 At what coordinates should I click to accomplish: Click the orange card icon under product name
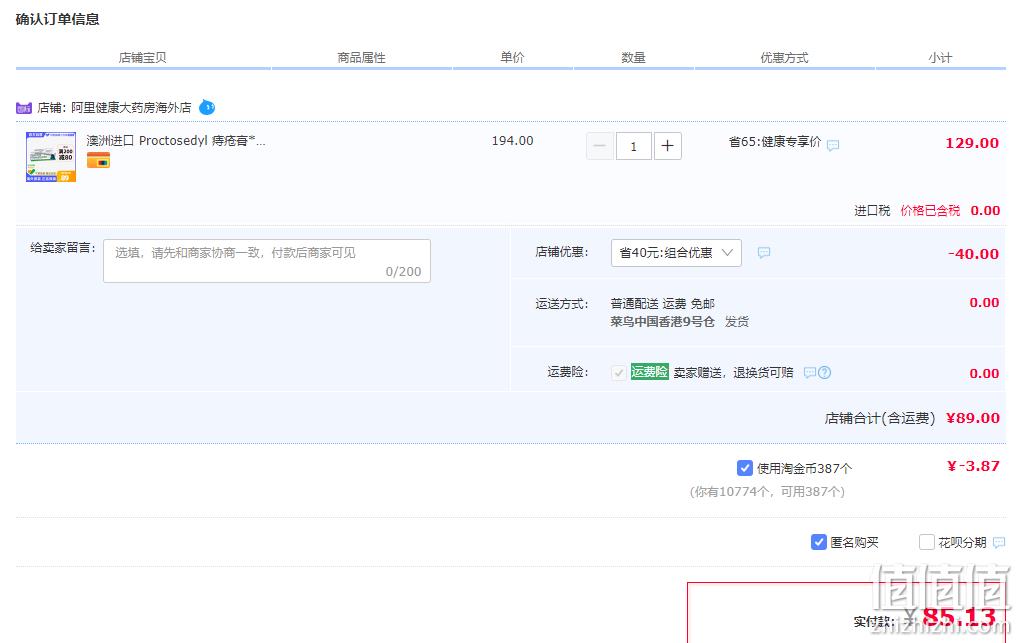coord(98,160)
